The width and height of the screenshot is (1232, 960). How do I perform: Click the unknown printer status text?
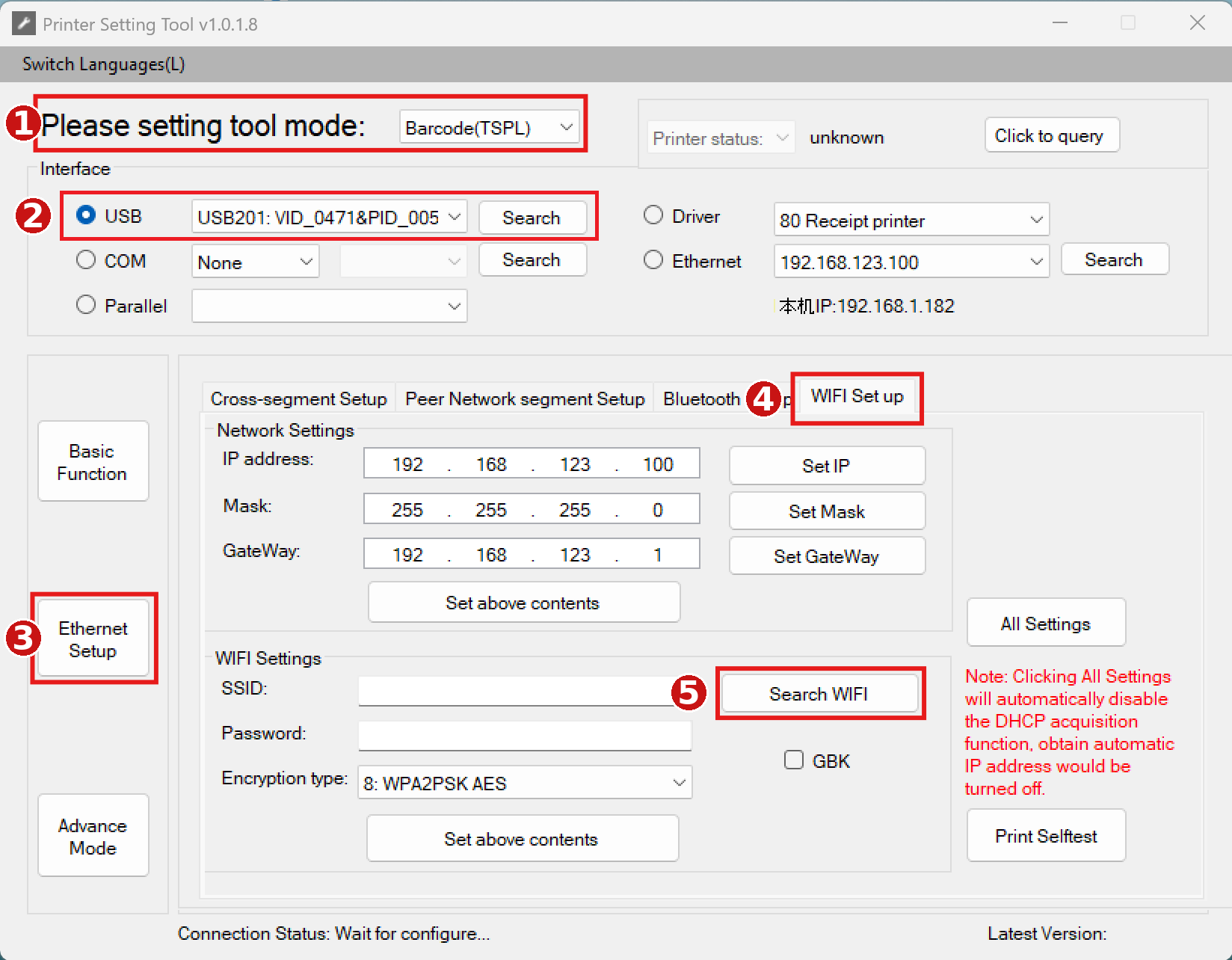coord(847,138)
